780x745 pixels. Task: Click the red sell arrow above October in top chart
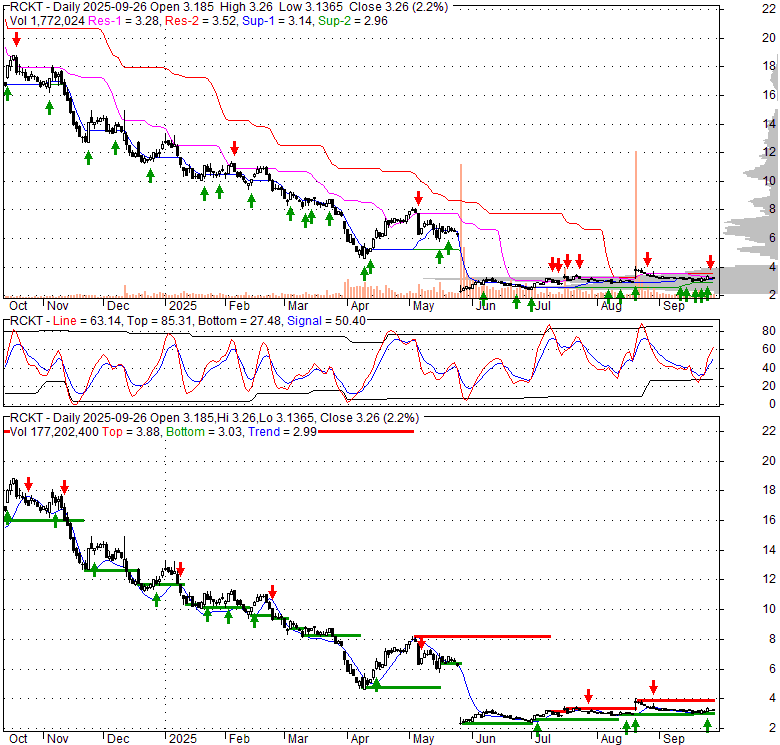(16, 39)
